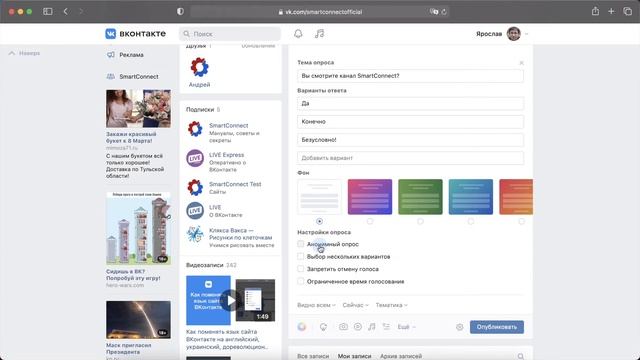Reload page with the refresh icon
Viewport: 640px width, 360px height.
point(444,12)
